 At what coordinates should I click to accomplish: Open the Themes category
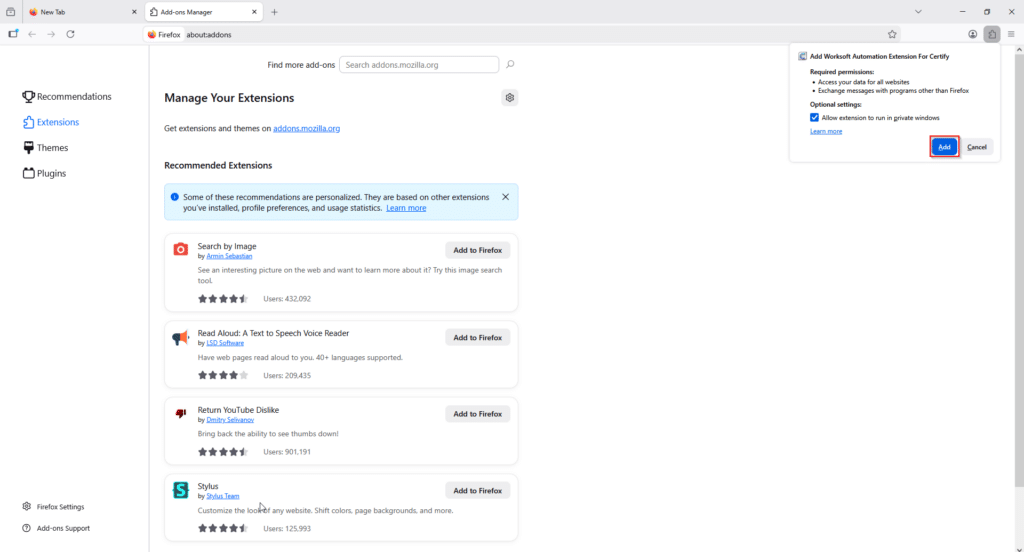pyautogui.click(x=45, y=148)
